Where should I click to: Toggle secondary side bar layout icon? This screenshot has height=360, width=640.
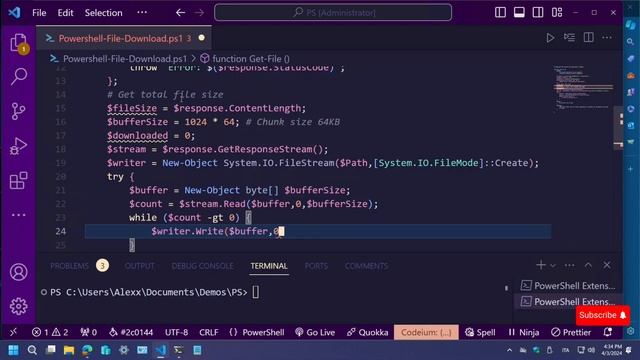point(538,13)
